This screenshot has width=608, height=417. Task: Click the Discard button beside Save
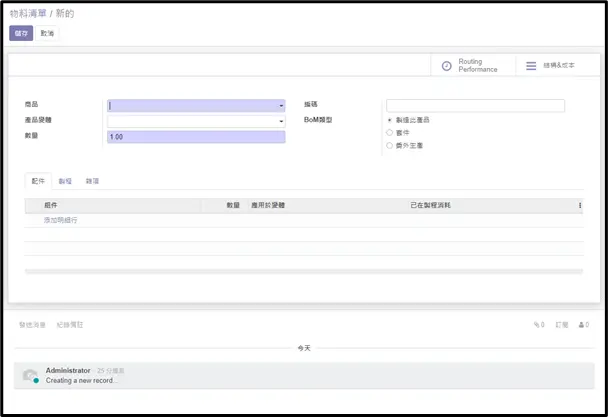pyautogui.click(x=47, y=33)
